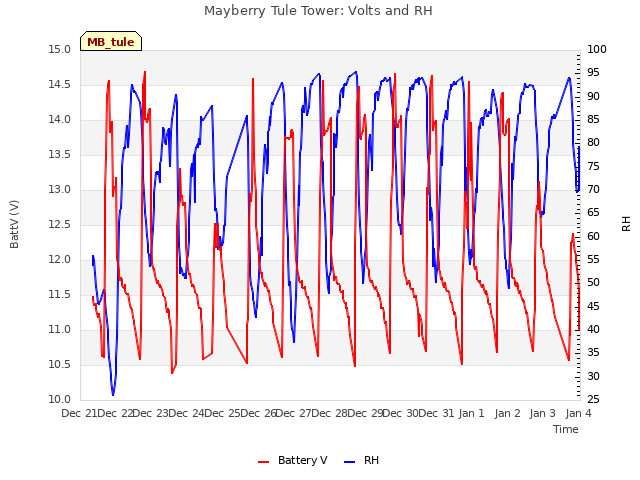This screenshot has height=480, width=640.
Task: Click the 15.0 voltage axis value
Action: click(60, 50)
